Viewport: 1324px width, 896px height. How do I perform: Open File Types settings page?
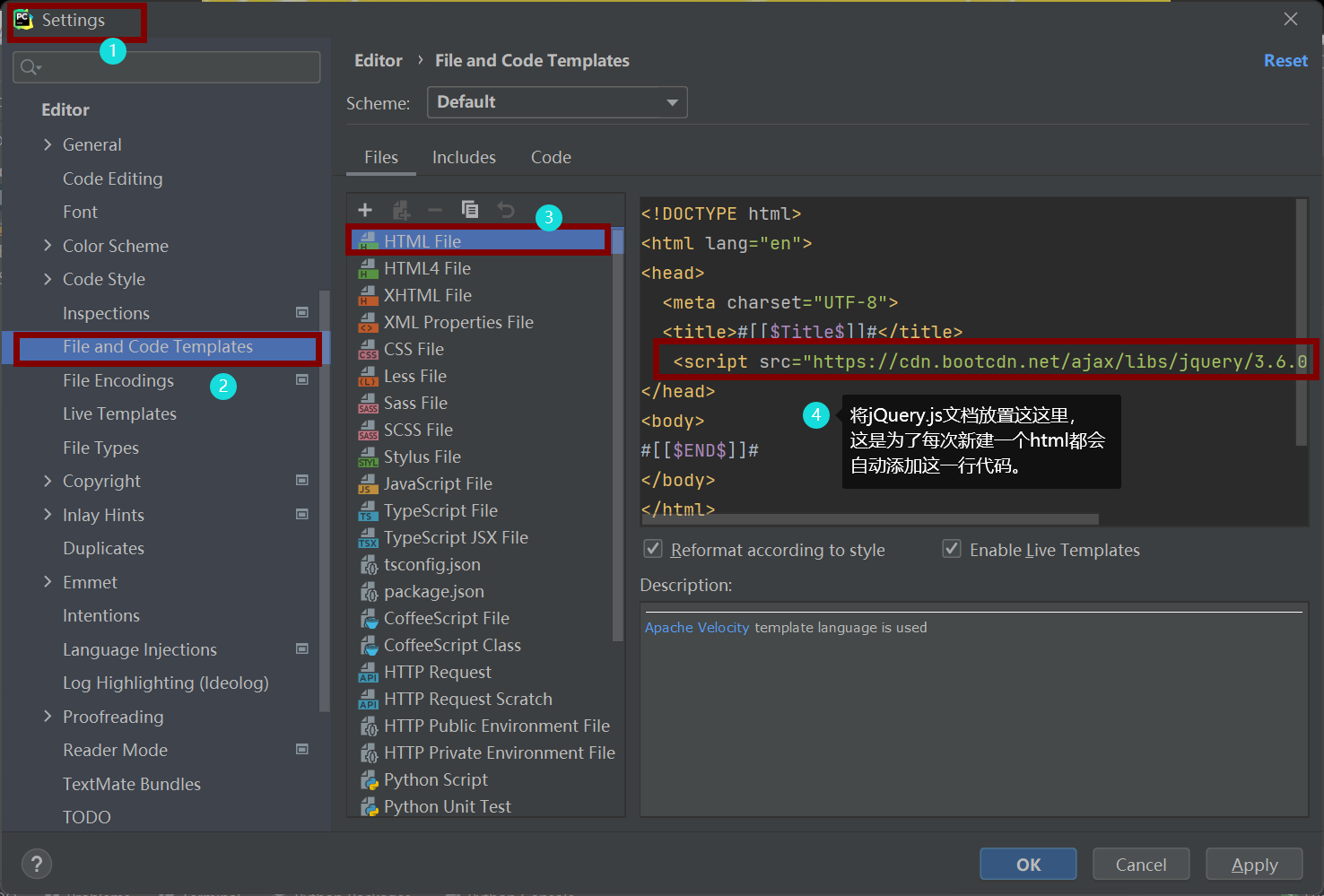(x=100, y=448)
